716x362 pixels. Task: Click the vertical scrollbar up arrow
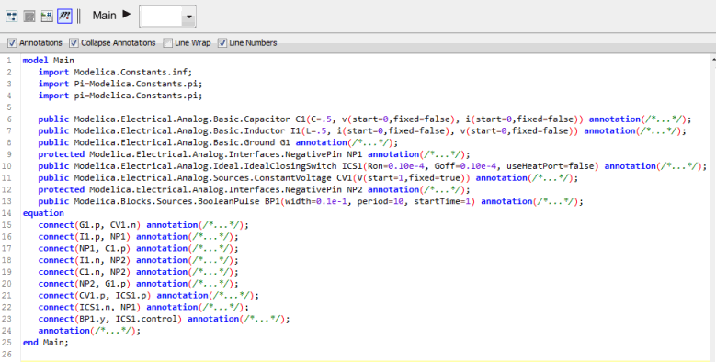[713, 59]
